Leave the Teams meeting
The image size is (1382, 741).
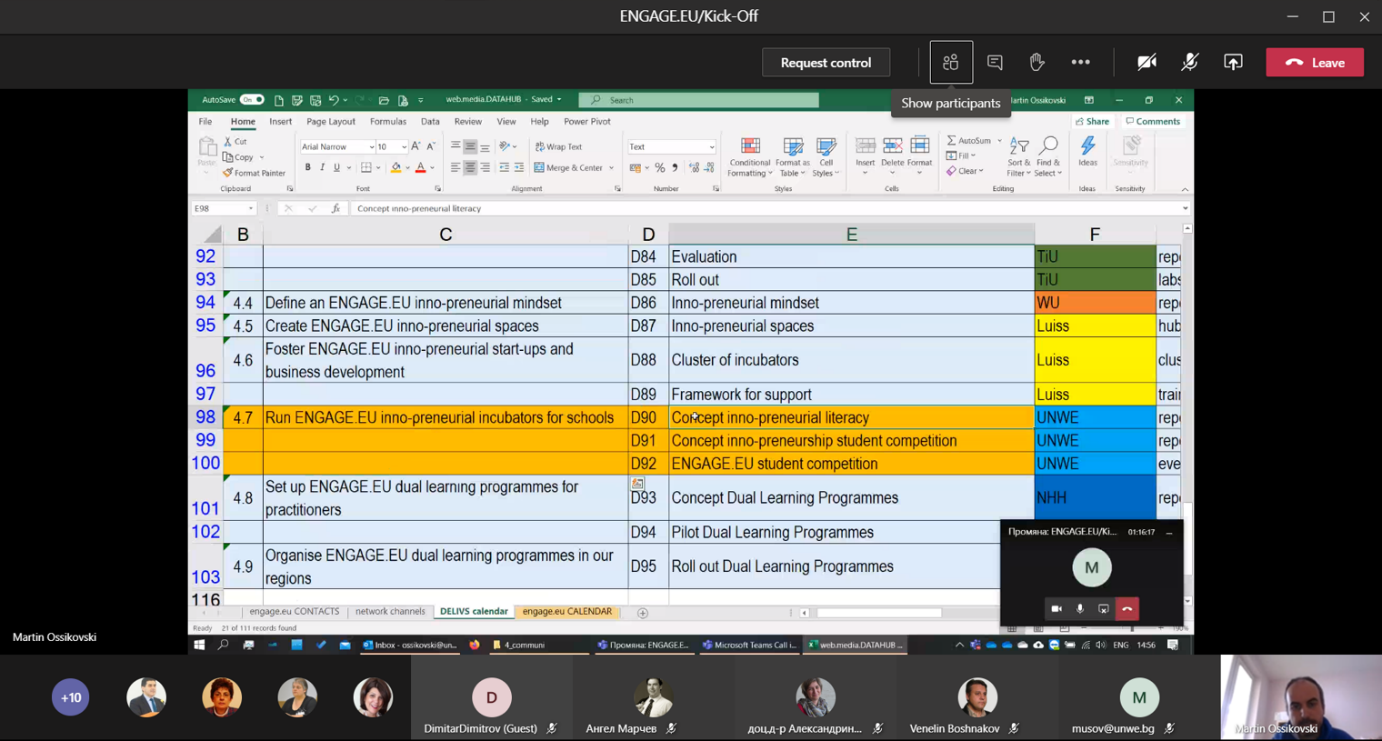(x=1315, y=62)
